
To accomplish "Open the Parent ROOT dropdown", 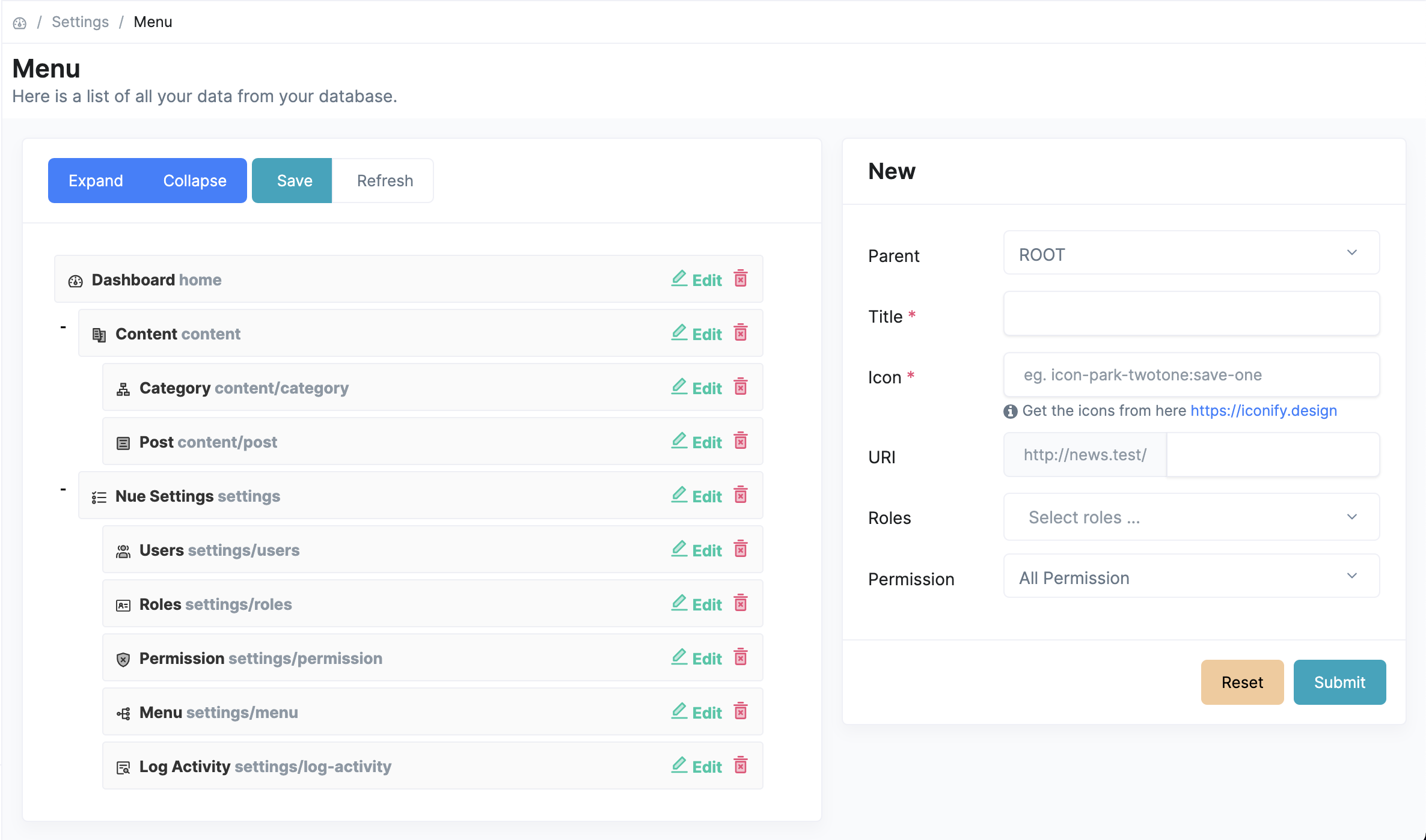I will [1191, 254].
